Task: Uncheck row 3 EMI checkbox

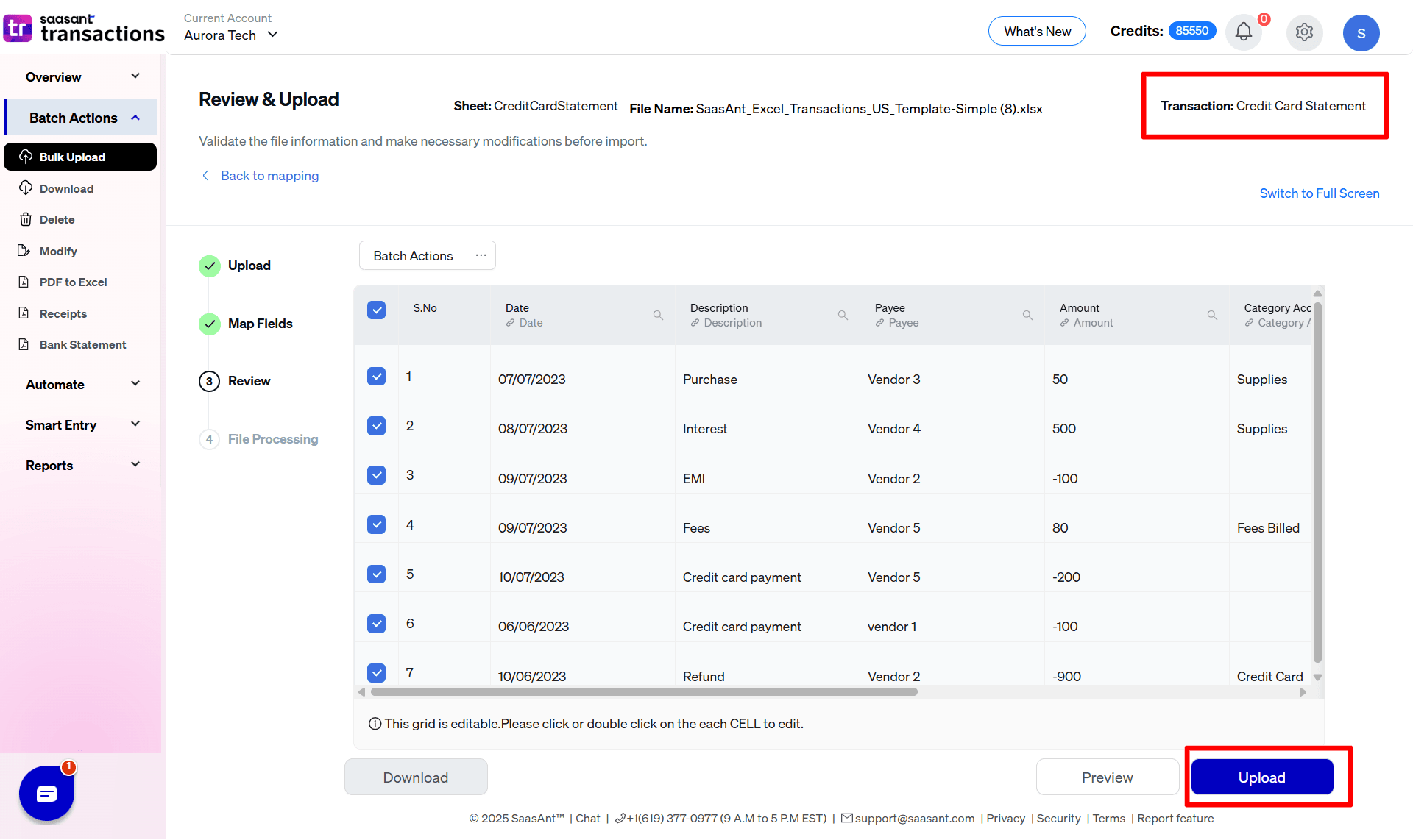Action: [x=376, y=475]
